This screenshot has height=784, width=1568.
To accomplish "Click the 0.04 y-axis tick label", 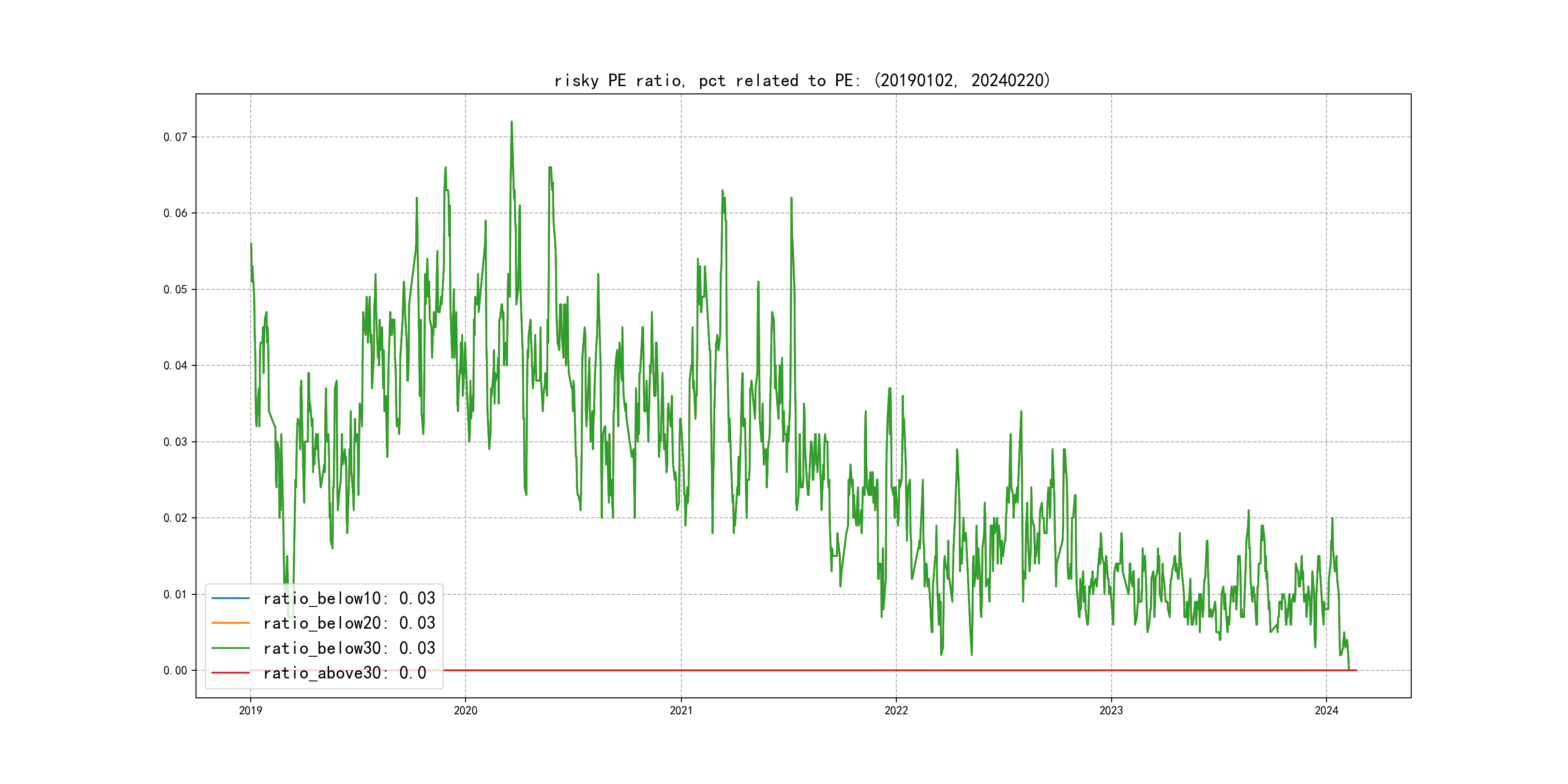I will click(x=175, y=366).
